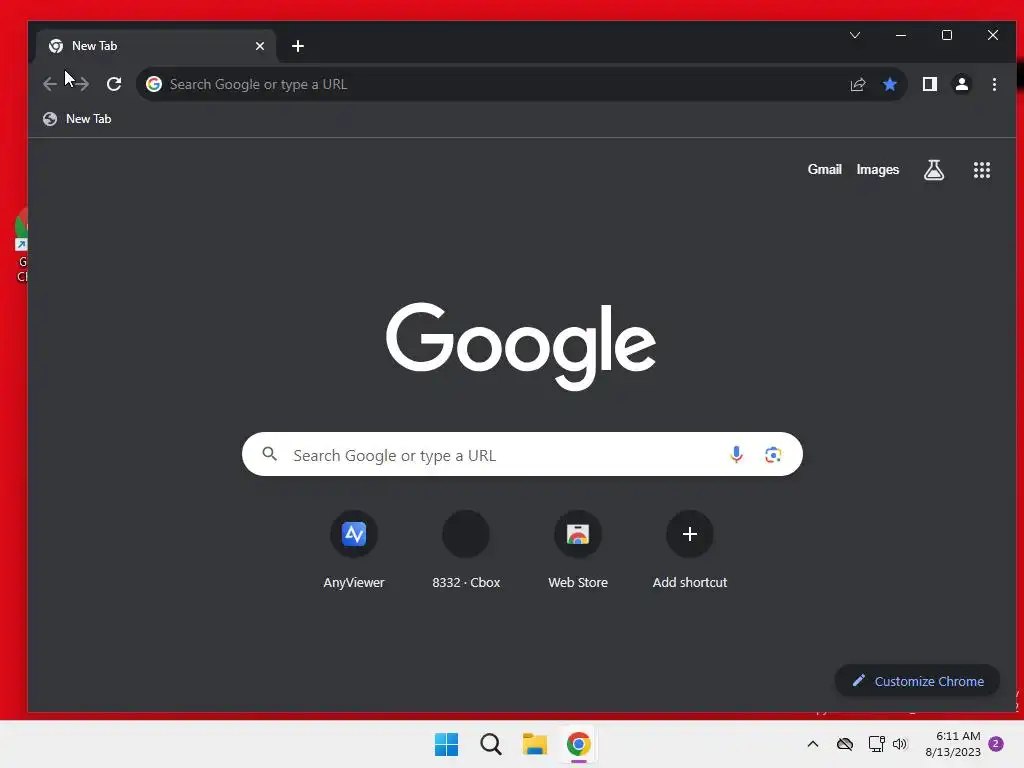This screenshot has height=768, width=1024.
Task: Maximize the Chrome window
Action: 947,35
